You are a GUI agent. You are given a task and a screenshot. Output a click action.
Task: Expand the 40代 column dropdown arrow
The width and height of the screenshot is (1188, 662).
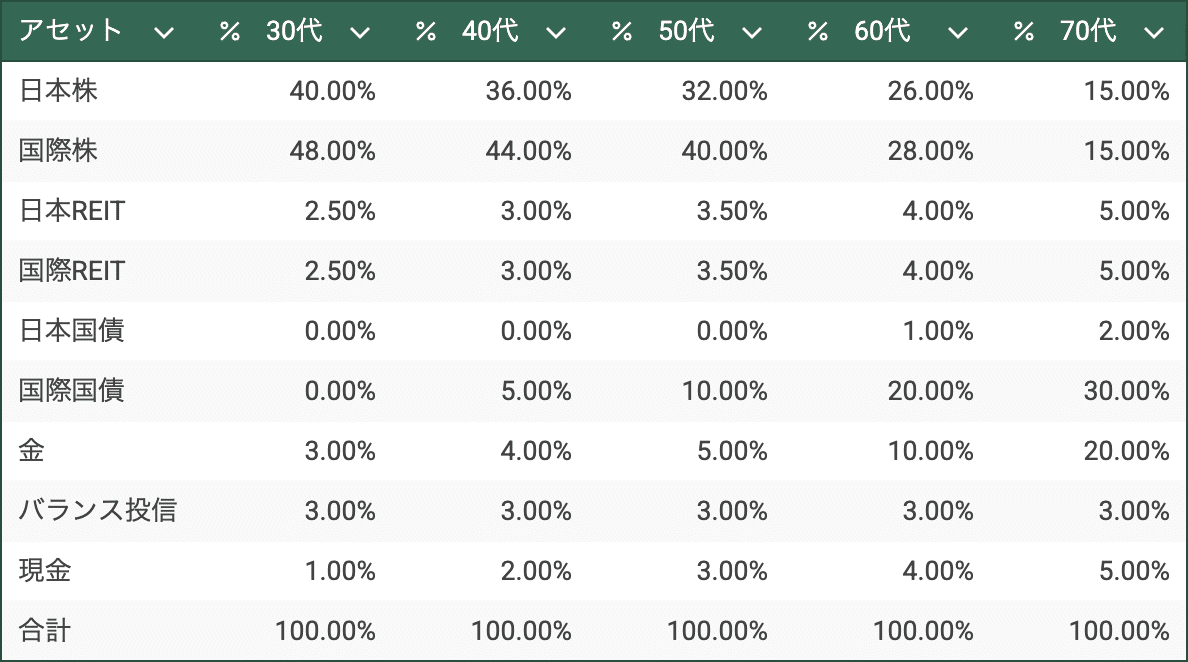tap(556, 32)
